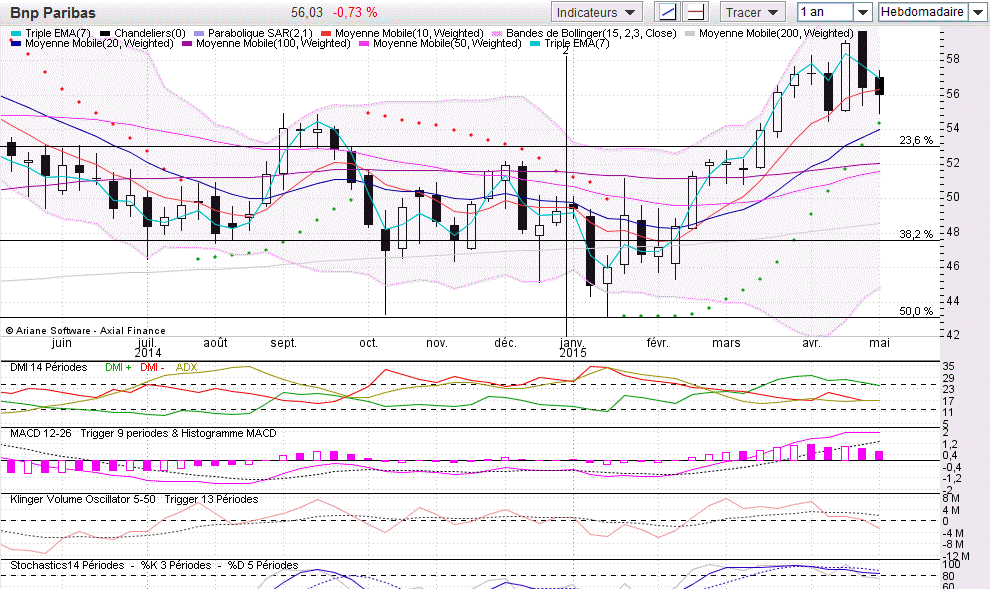The height and width of the screenshot is (589, 990).
Task: Open the Tracer dropdown menu
Action: click(753, 12)
